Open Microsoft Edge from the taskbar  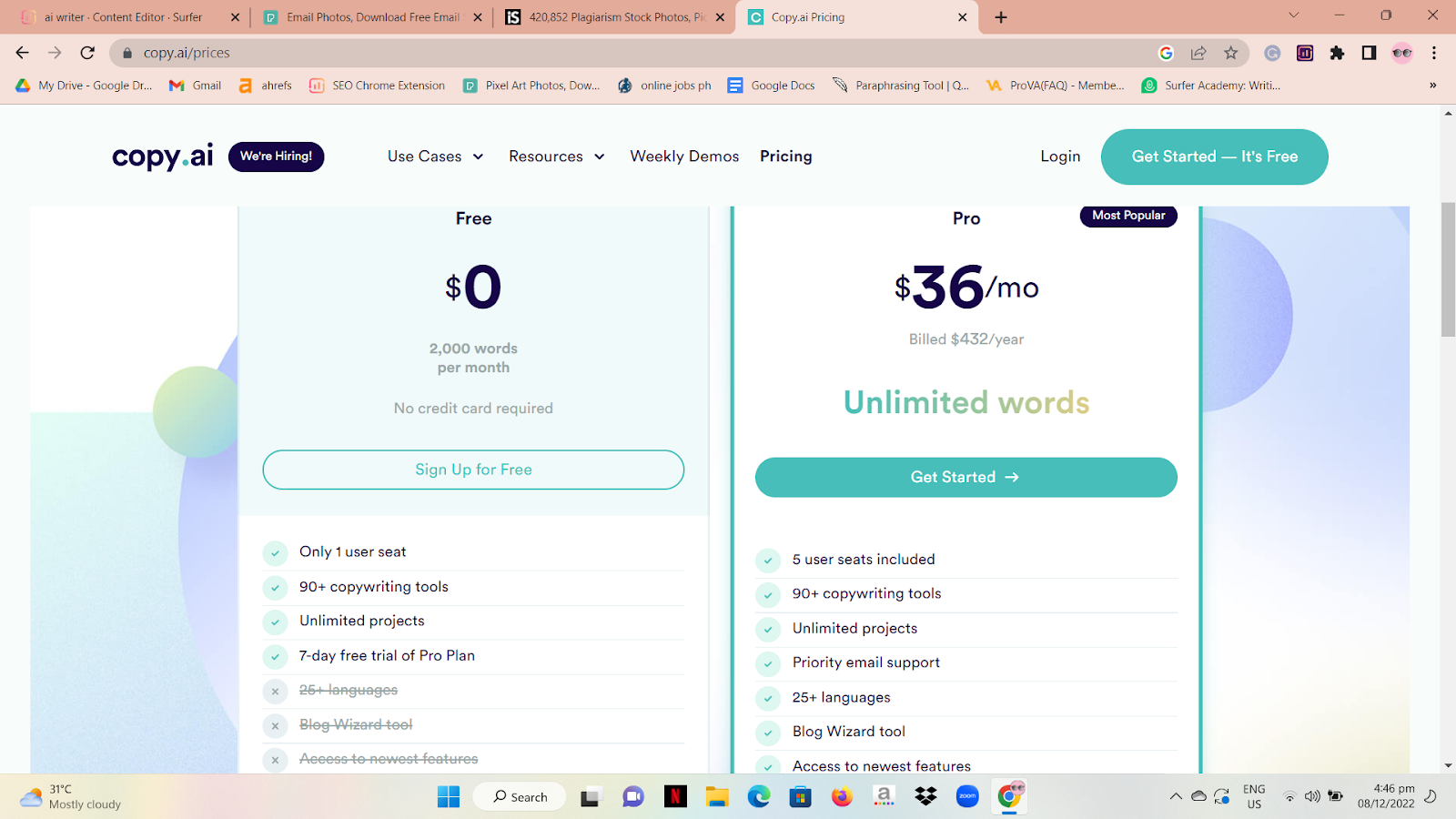[759, 797]
